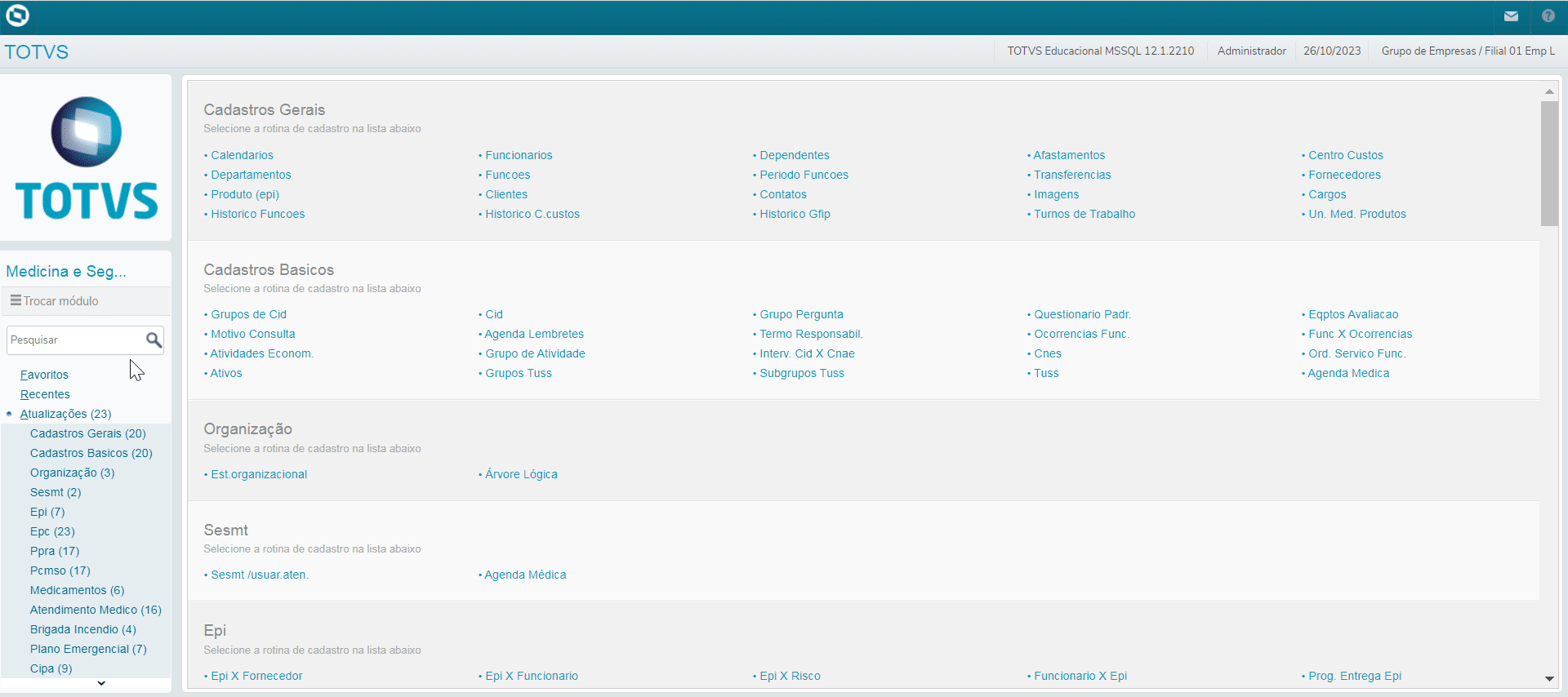The image size is (1568, 697).
Task: Open the Dependentes link
Action: pos(795,155)
